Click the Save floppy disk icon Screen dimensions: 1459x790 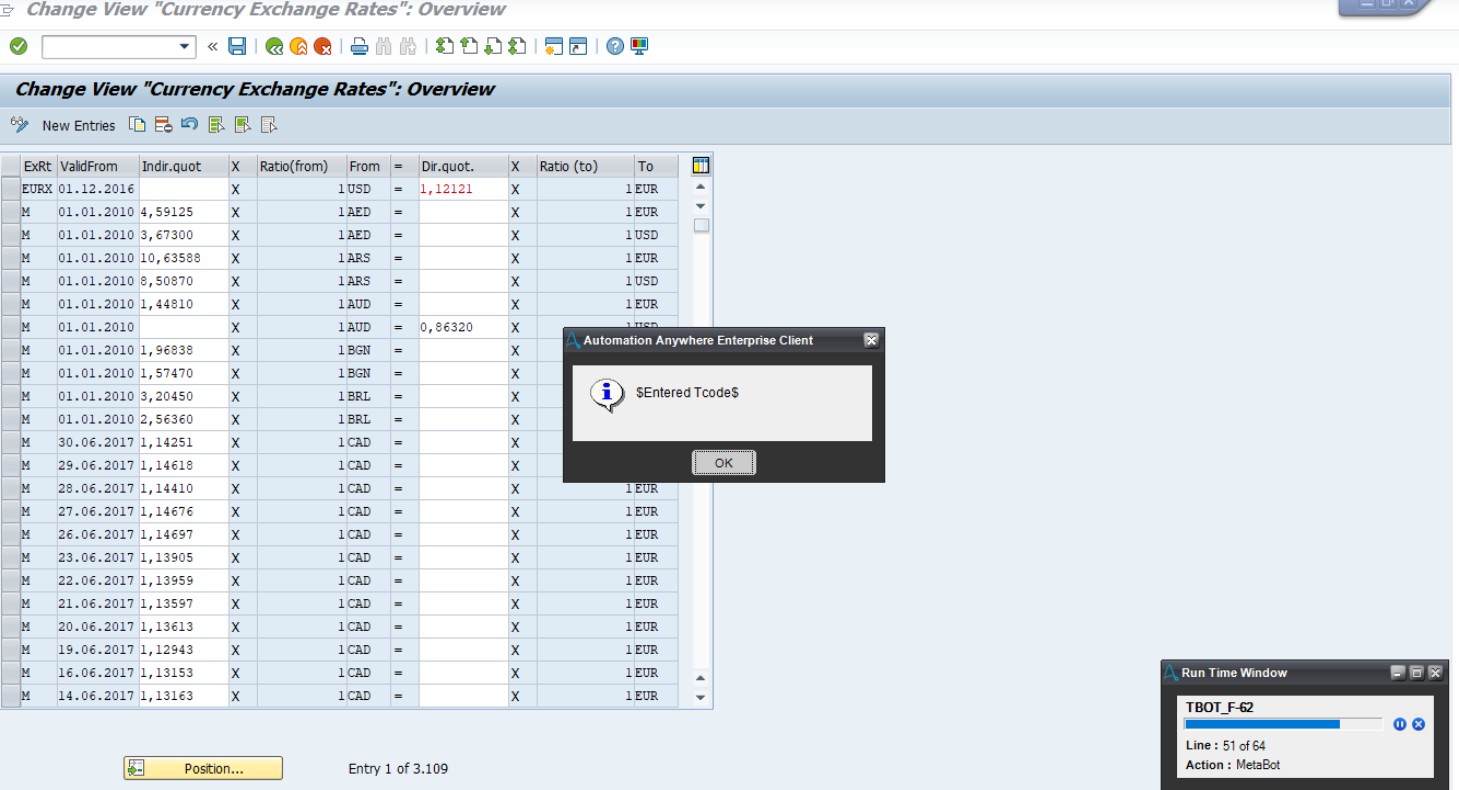pos(237,46)
